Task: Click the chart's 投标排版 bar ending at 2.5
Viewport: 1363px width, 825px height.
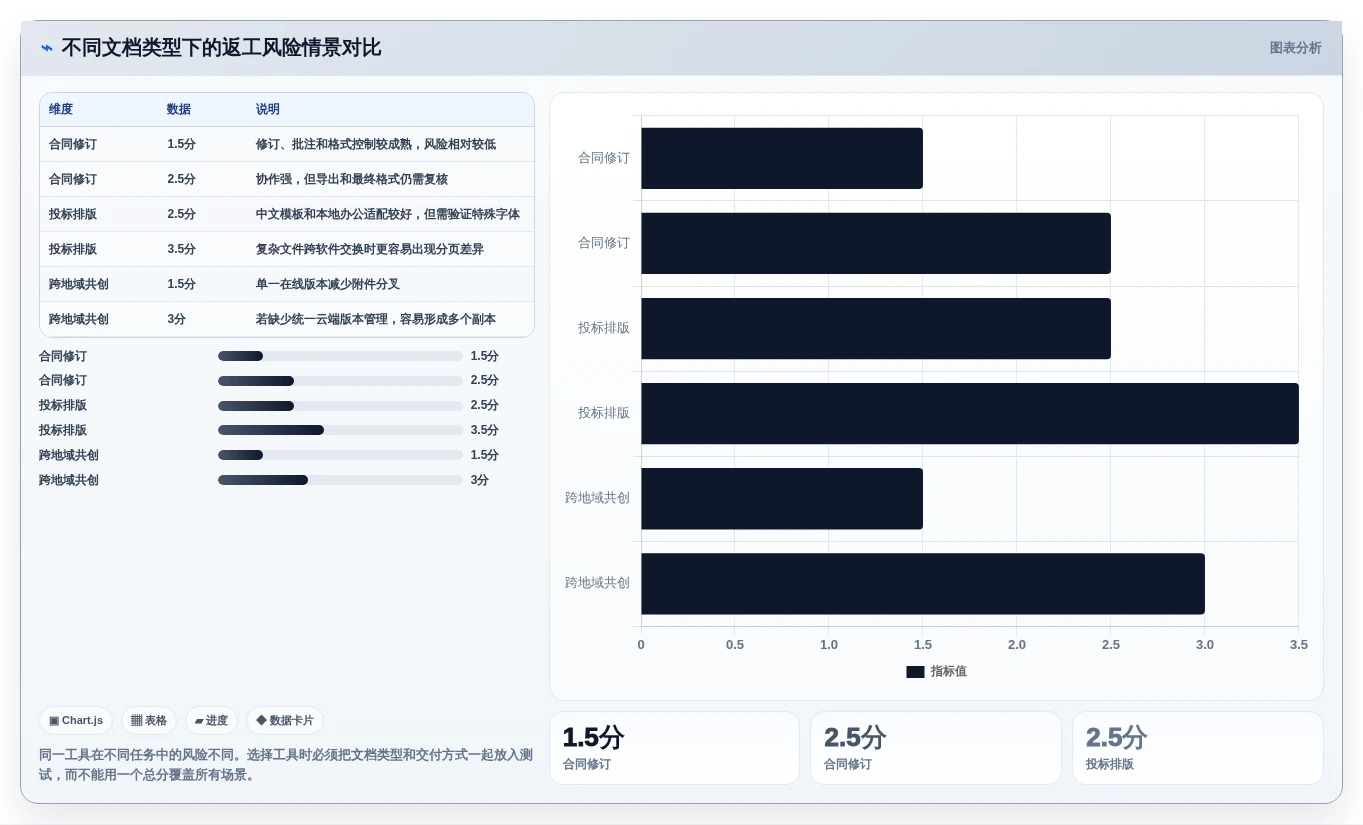Action: [x=876, y=328]
